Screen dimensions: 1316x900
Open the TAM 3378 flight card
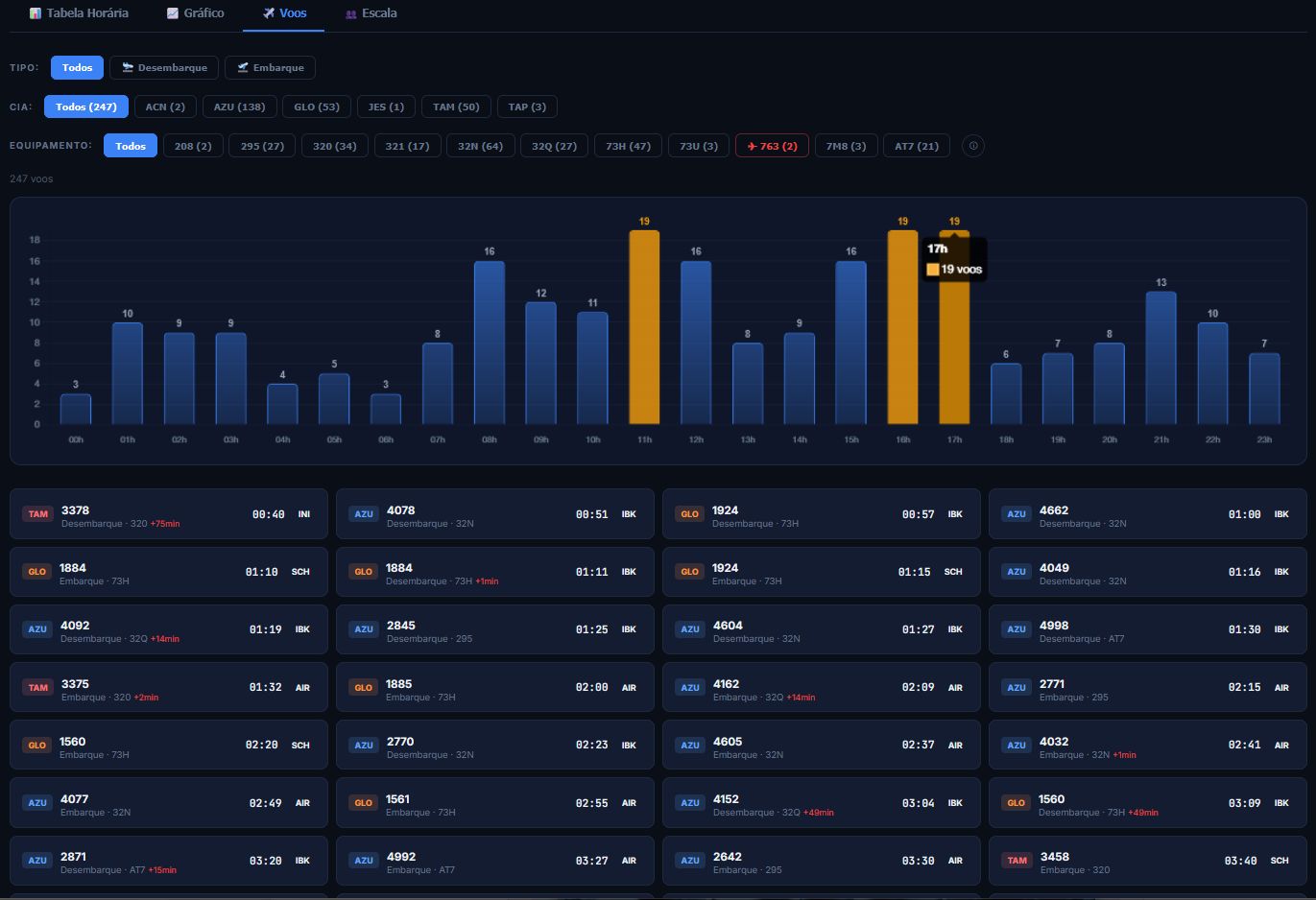(x=169, y=515)
